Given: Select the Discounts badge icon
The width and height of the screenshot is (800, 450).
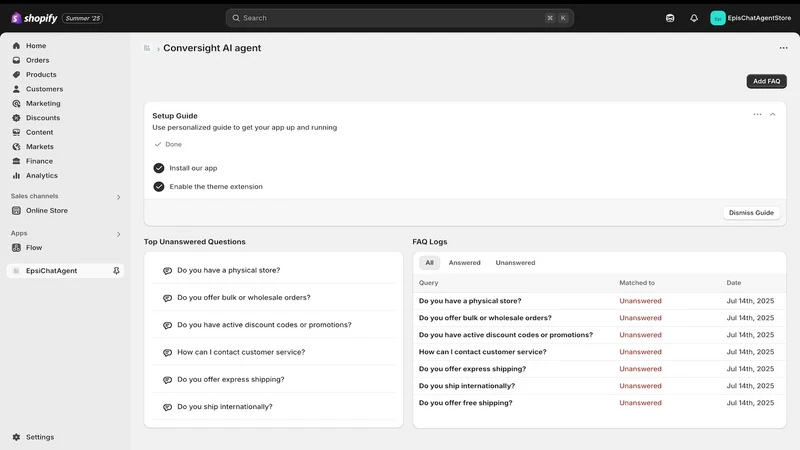Looking at the screenshot, I should click(16, 117).
